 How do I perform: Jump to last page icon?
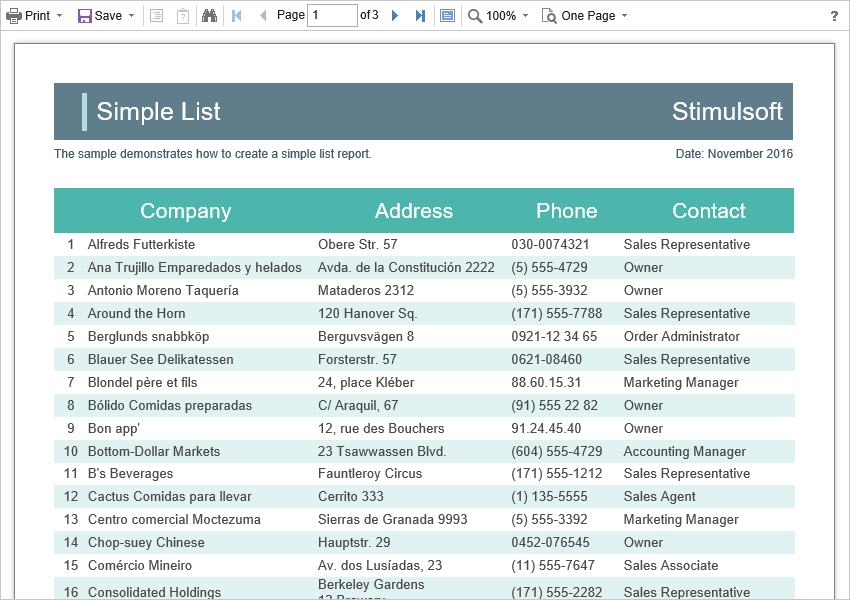coord(420,16)
